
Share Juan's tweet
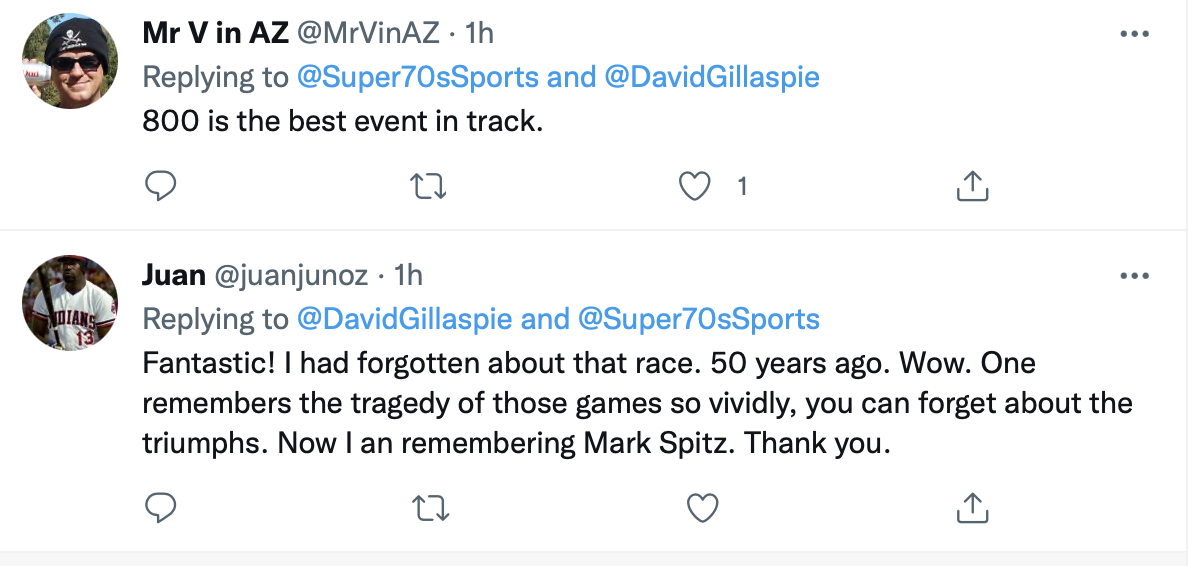pyautogui.click(x=973, y=507)
